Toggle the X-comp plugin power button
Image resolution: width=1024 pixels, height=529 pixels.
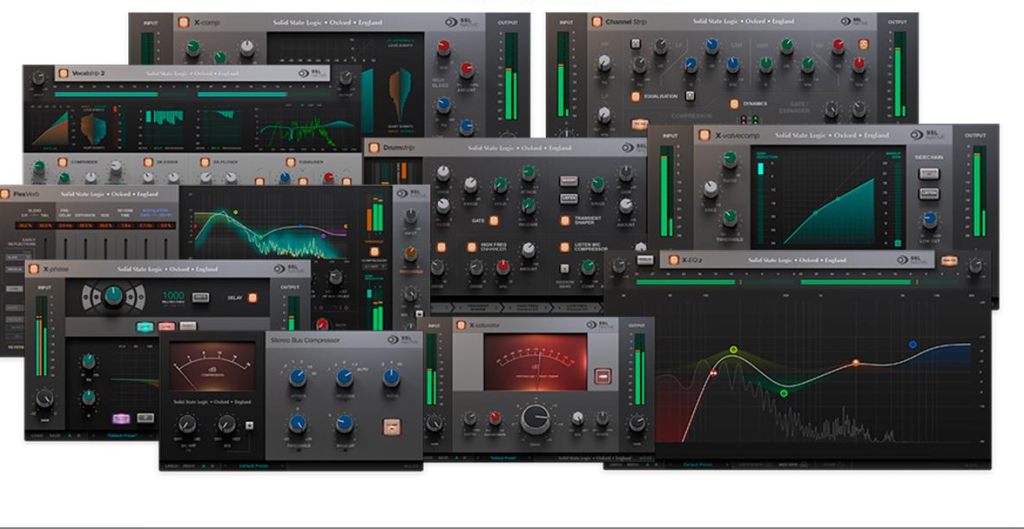tap(184, 22)
